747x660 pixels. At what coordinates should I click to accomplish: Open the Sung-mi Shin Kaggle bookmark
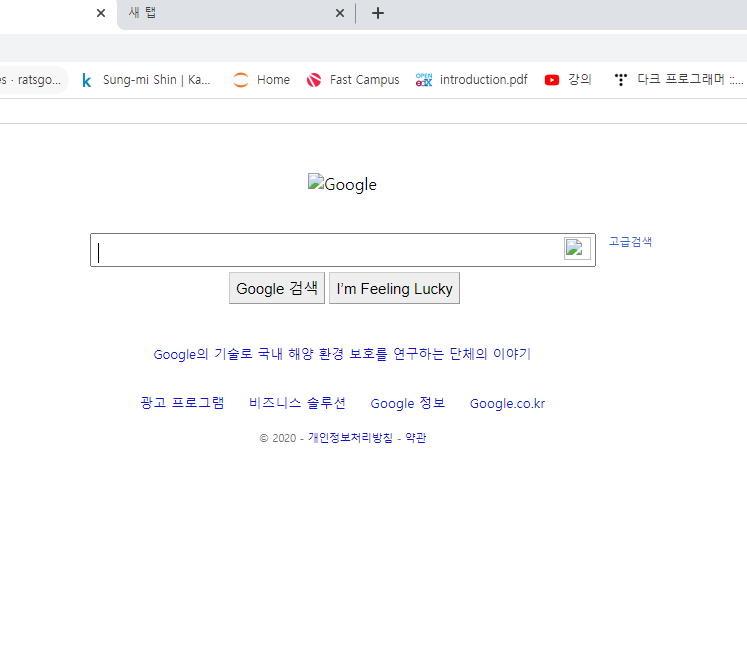click(148, 80)
